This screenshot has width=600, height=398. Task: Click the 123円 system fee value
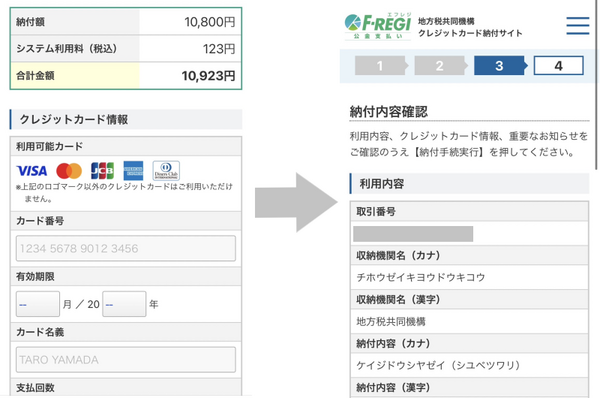click(x=219, y=49)
